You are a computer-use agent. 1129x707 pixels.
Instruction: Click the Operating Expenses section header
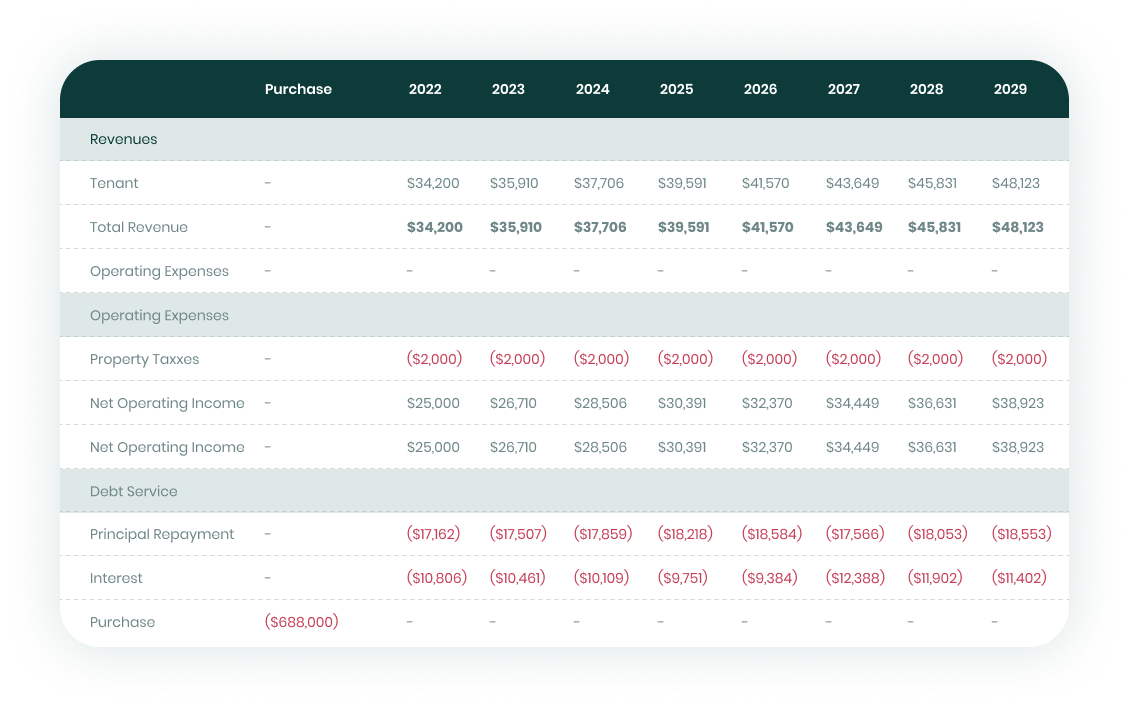click(x=159, y=315)
